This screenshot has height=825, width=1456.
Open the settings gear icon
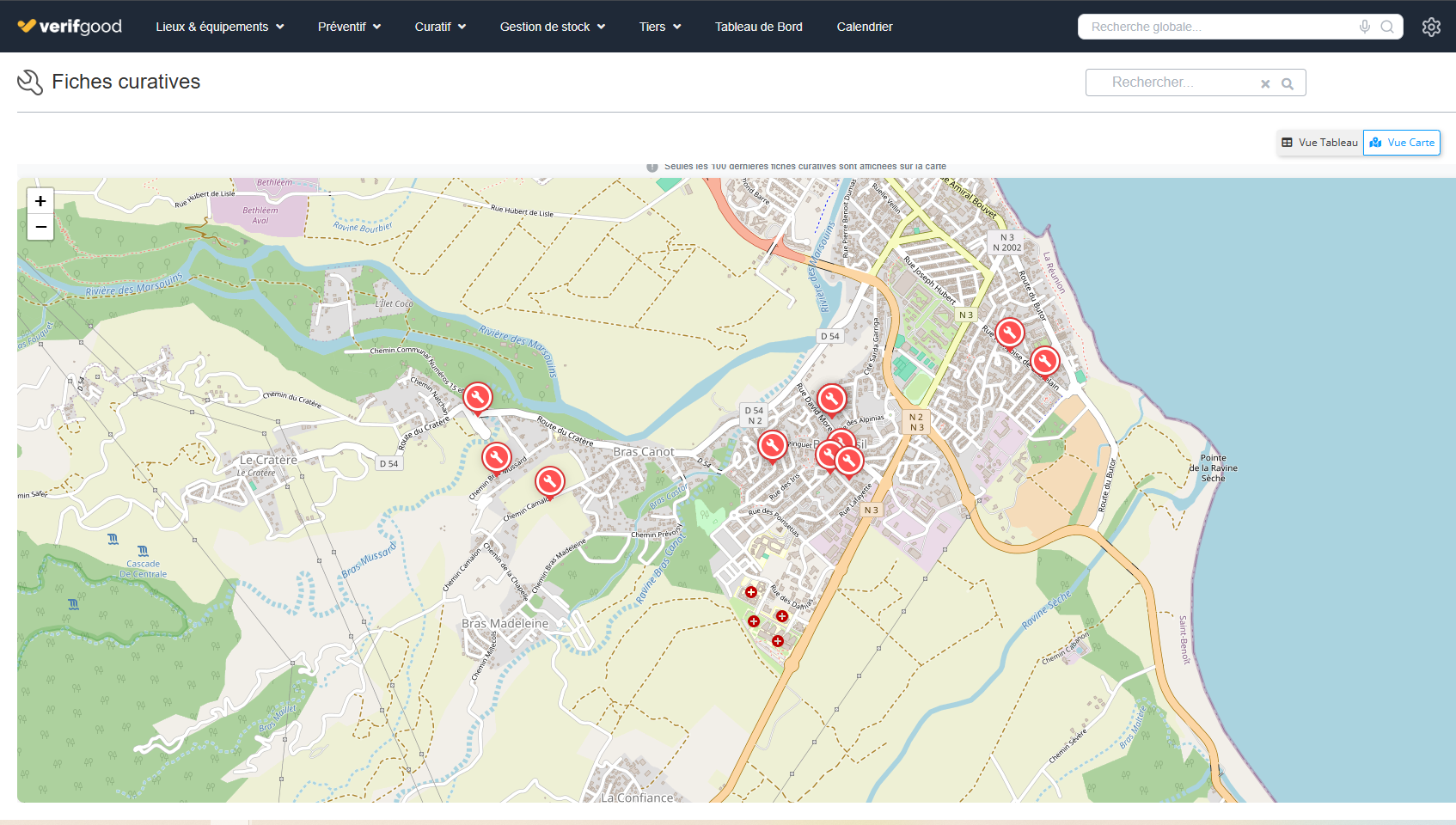(x=1431, y=27)
